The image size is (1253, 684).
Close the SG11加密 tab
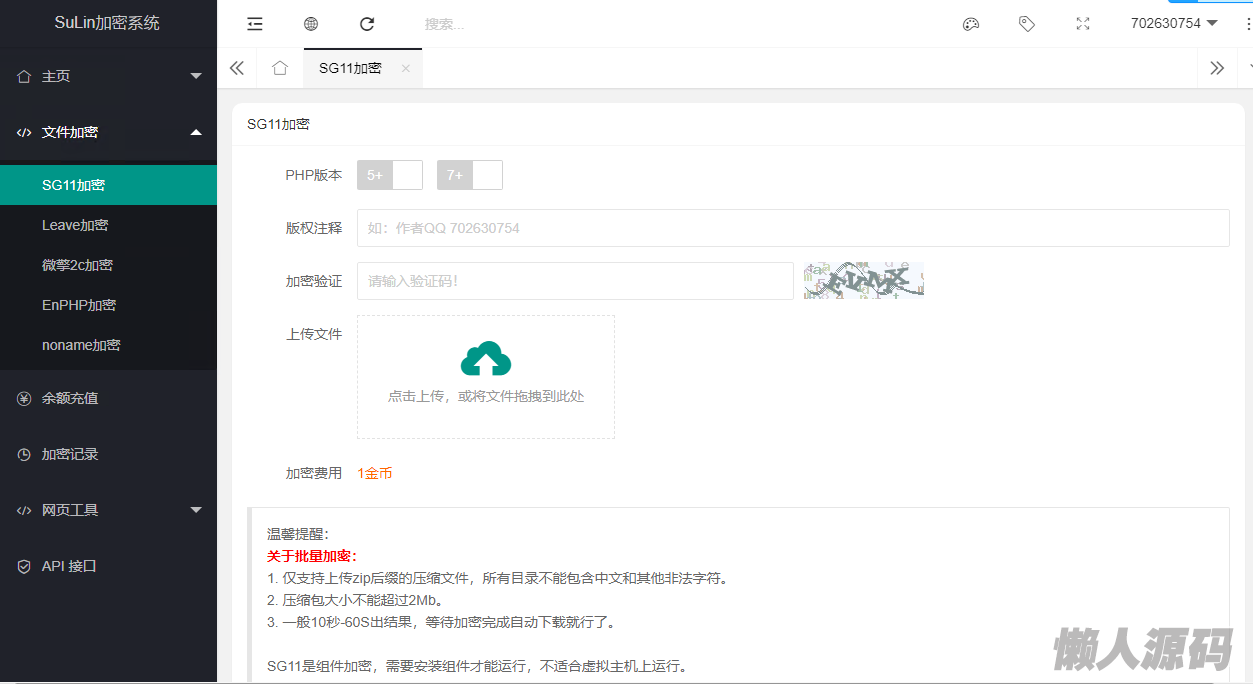pos(405,68)
